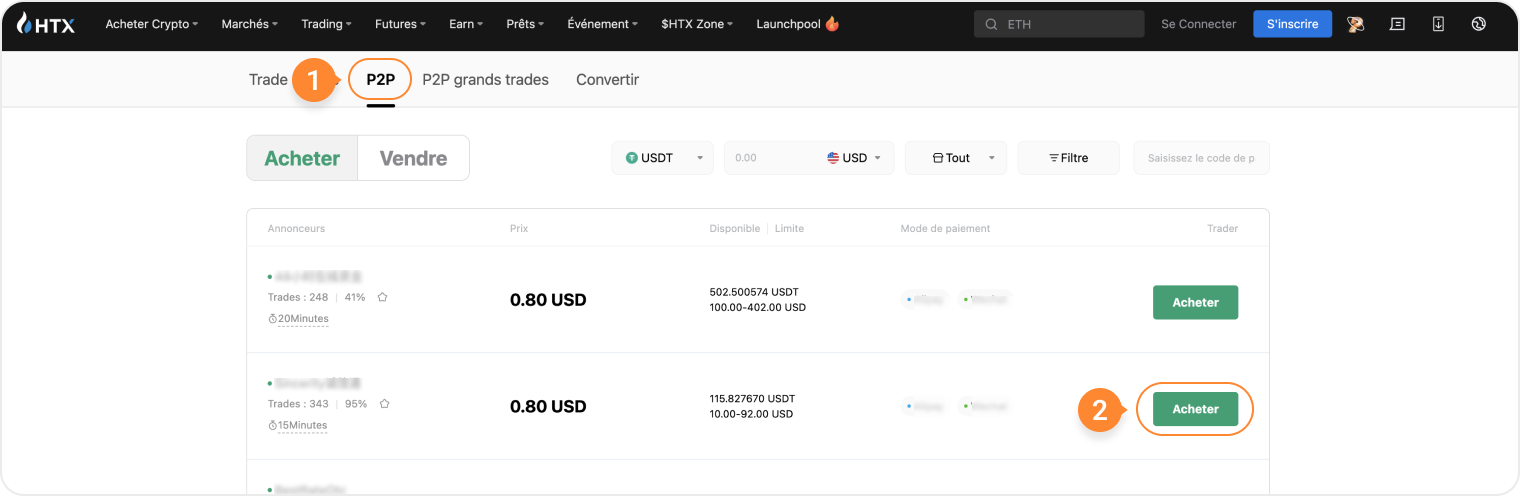Open the rewards mascot icon in header

click(1356, 24)
